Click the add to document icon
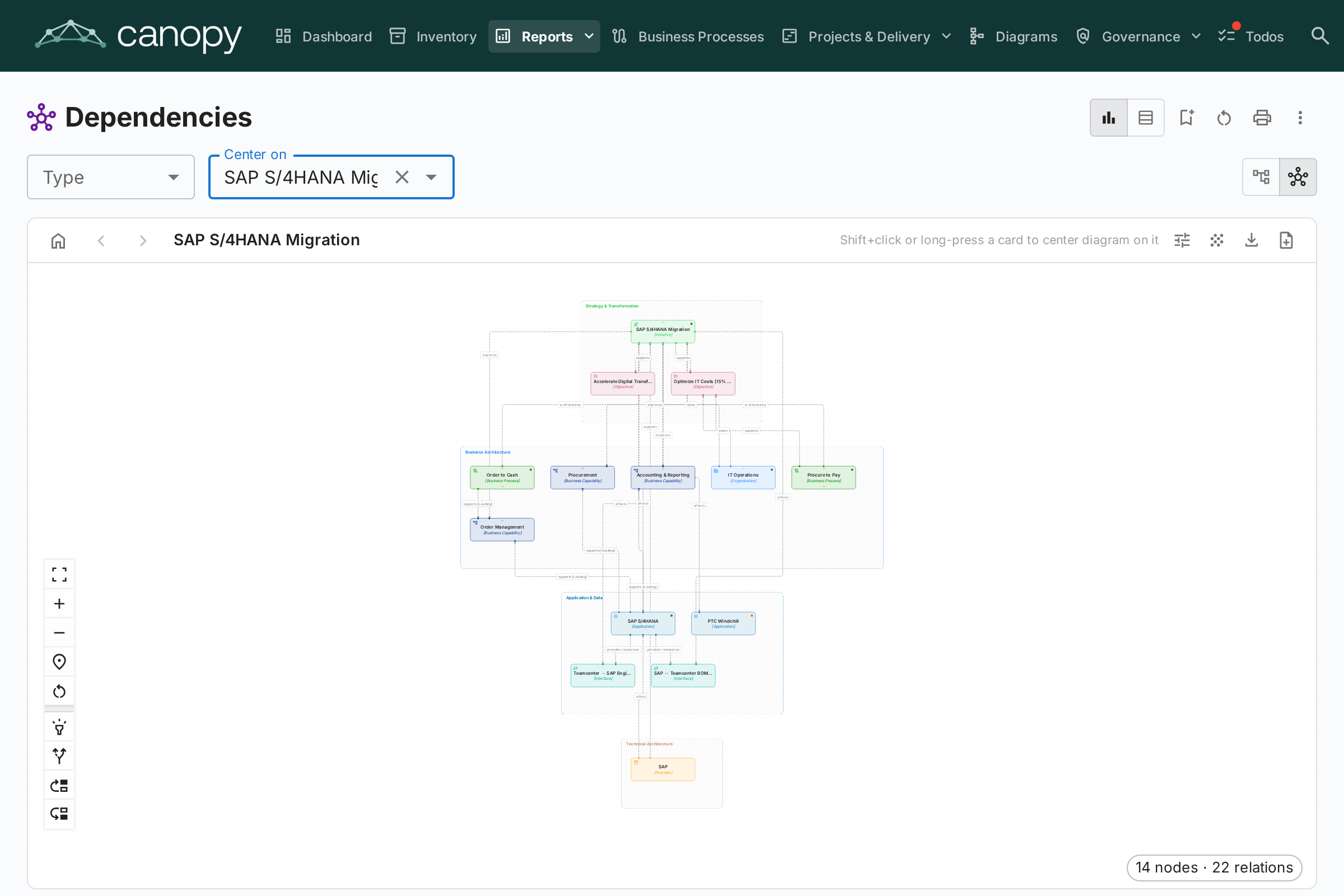The height and width of the screenshot is (896, 1344). (1286, 241)
